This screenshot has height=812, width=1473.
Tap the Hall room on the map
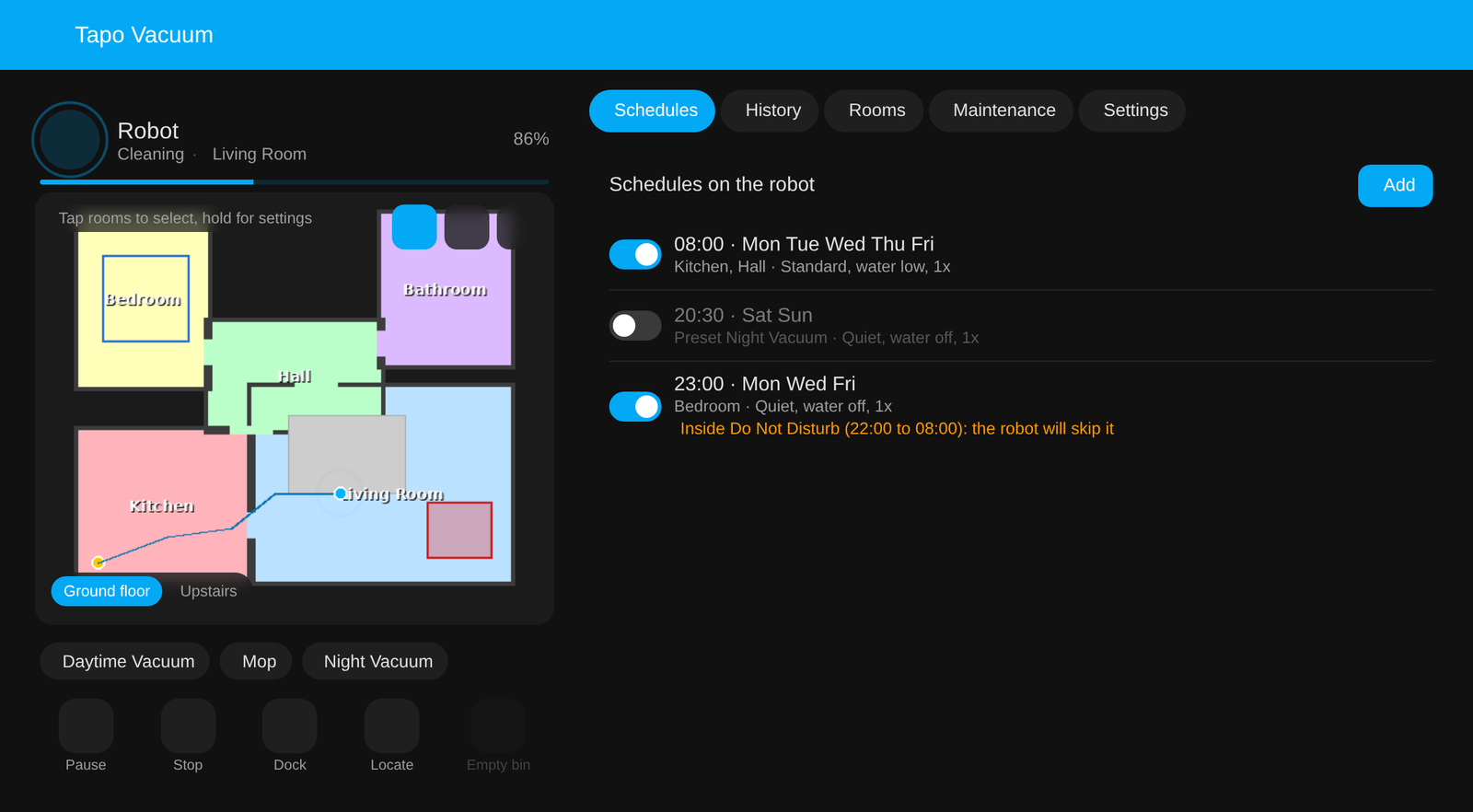295,377
